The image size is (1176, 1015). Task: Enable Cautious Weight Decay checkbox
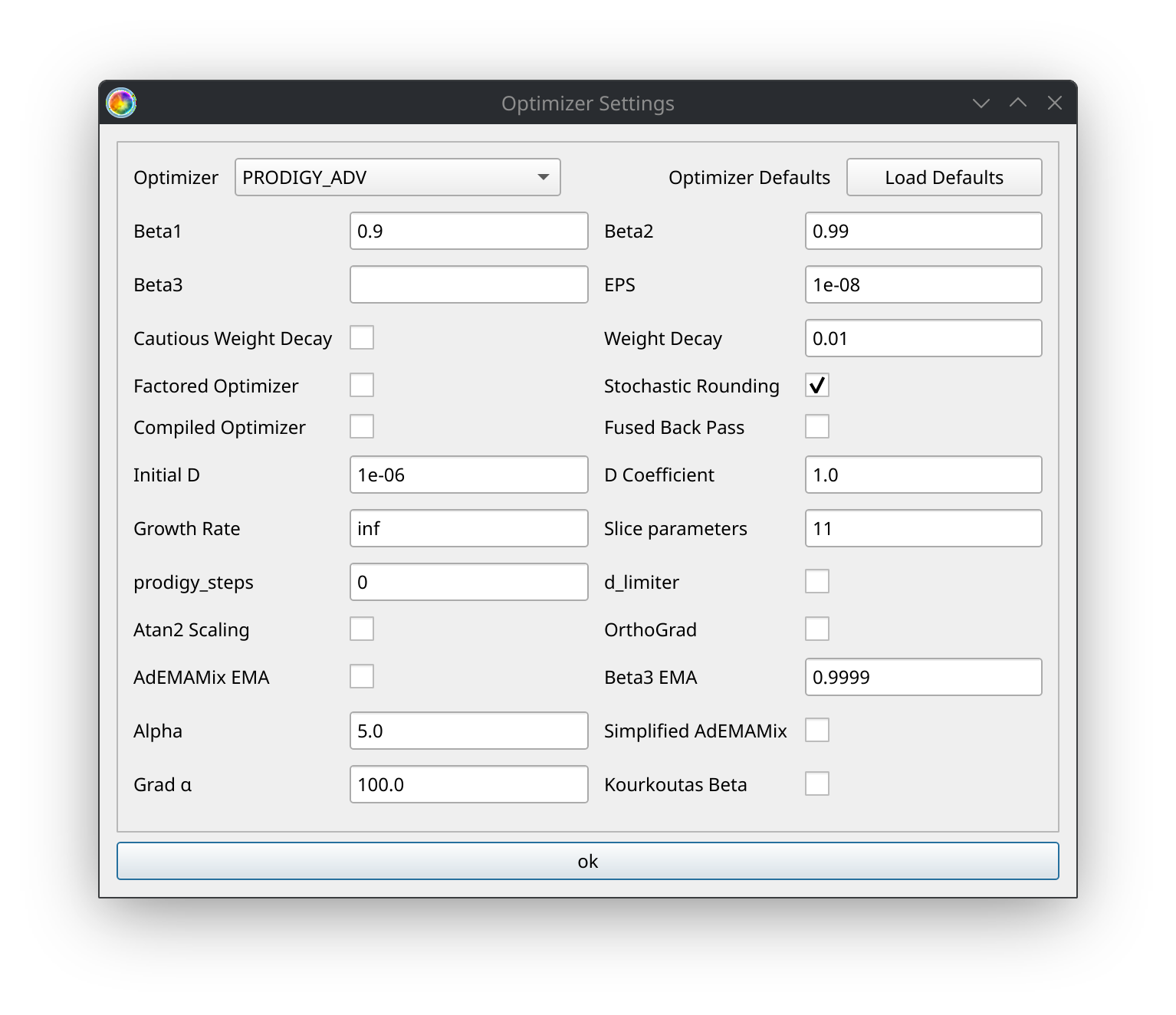coord(362,337)
